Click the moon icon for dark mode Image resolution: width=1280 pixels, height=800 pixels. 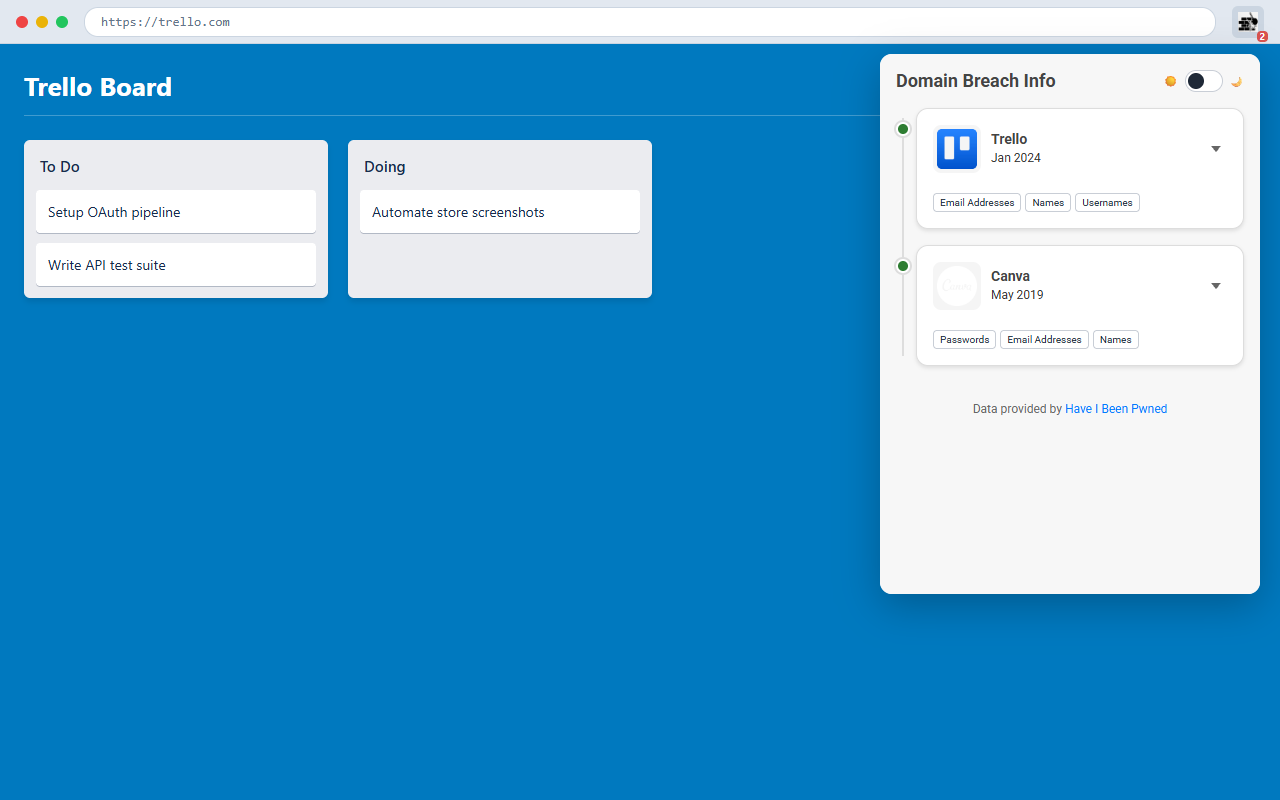click(x=1236, y=81)
